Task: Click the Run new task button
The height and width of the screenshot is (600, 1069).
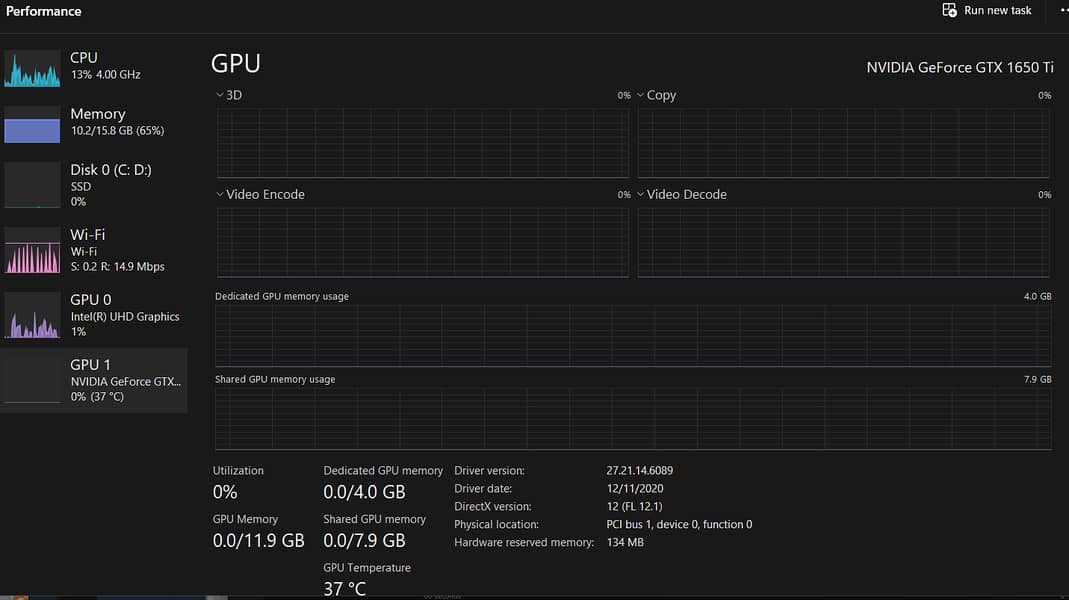Action: [987, 10]
